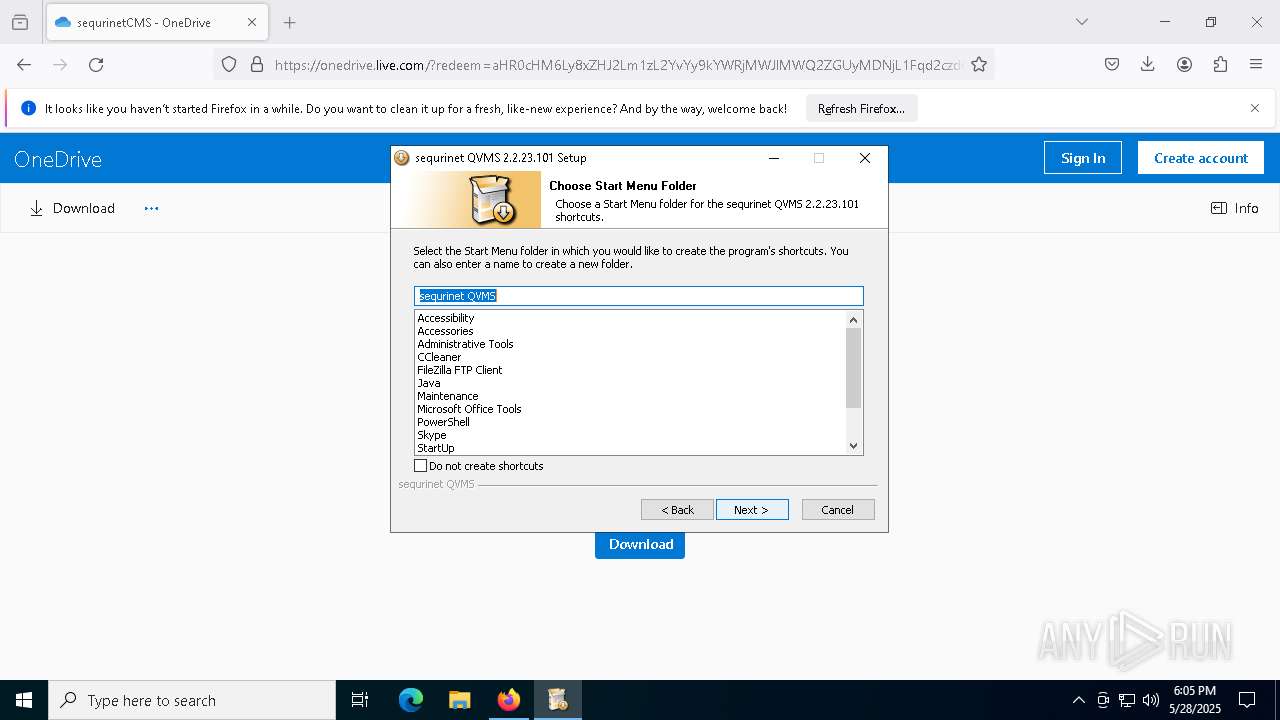Image resolution: width=1280 pixels, height=720 pixels.
Task: Open the volume tray icon
Action: [x=1151, y=700]
